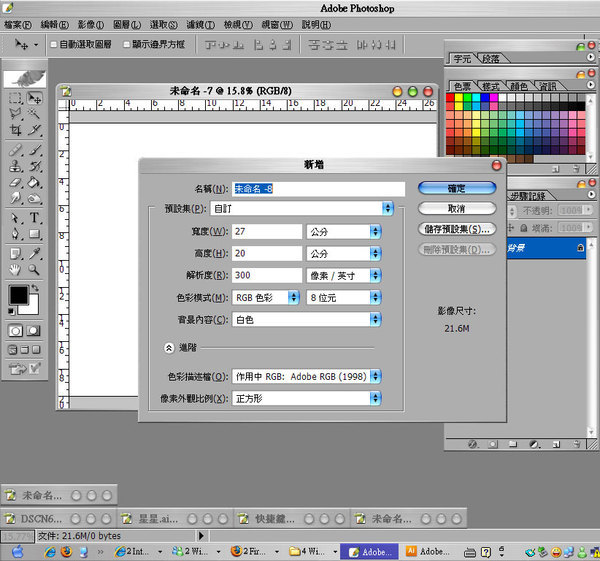This screenshot has width=600, height=561.
Task: Select the Move tool in the toolbox
Action: point(35,98)
